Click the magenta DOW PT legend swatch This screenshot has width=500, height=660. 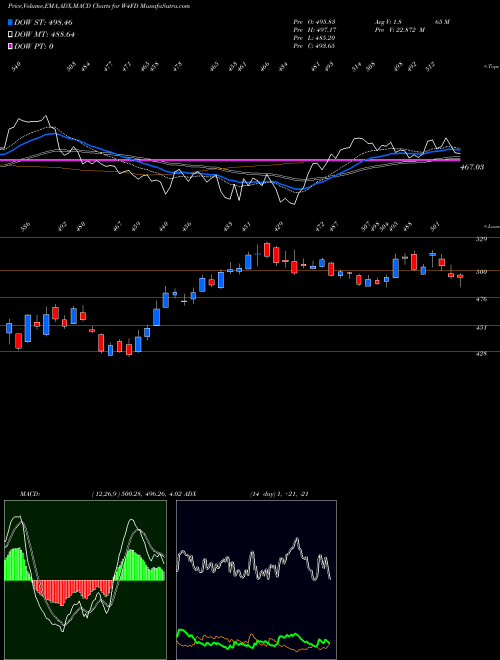pyautogui.click(x=10, y=46)
